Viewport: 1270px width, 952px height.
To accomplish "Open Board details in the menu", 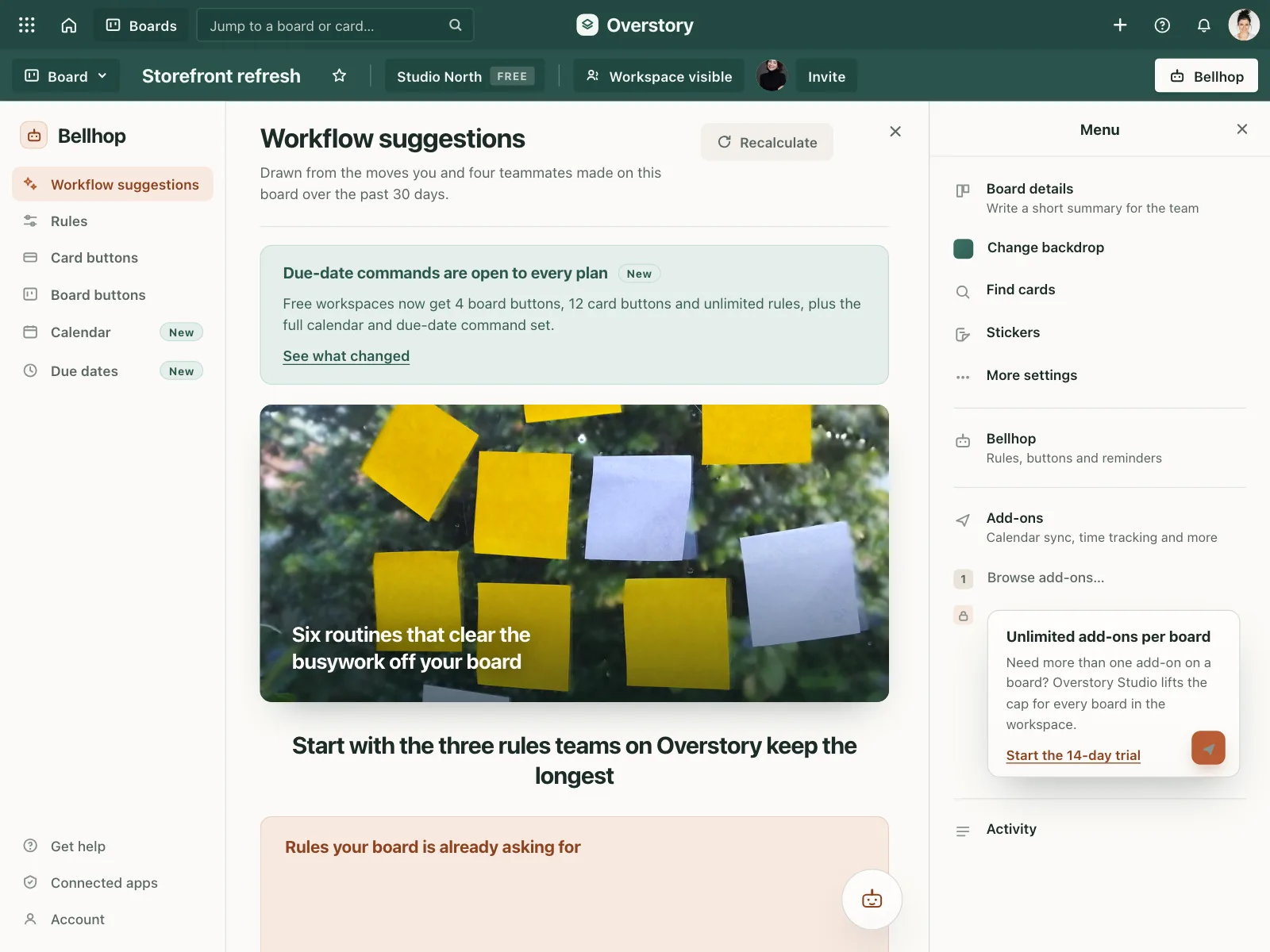I will click(1099, 198).
